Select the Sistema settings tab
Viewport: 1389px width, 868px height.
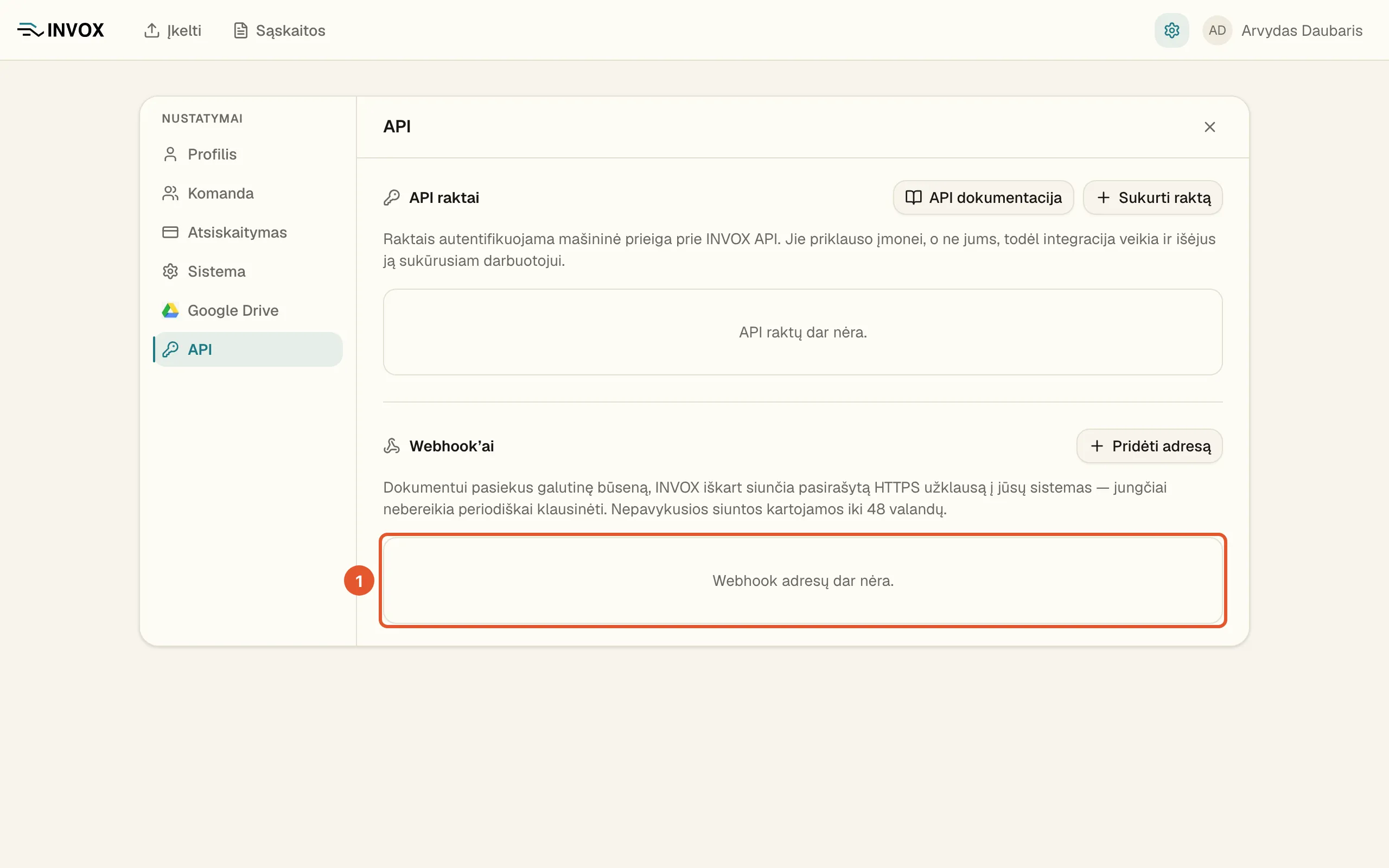coord(248,271)
